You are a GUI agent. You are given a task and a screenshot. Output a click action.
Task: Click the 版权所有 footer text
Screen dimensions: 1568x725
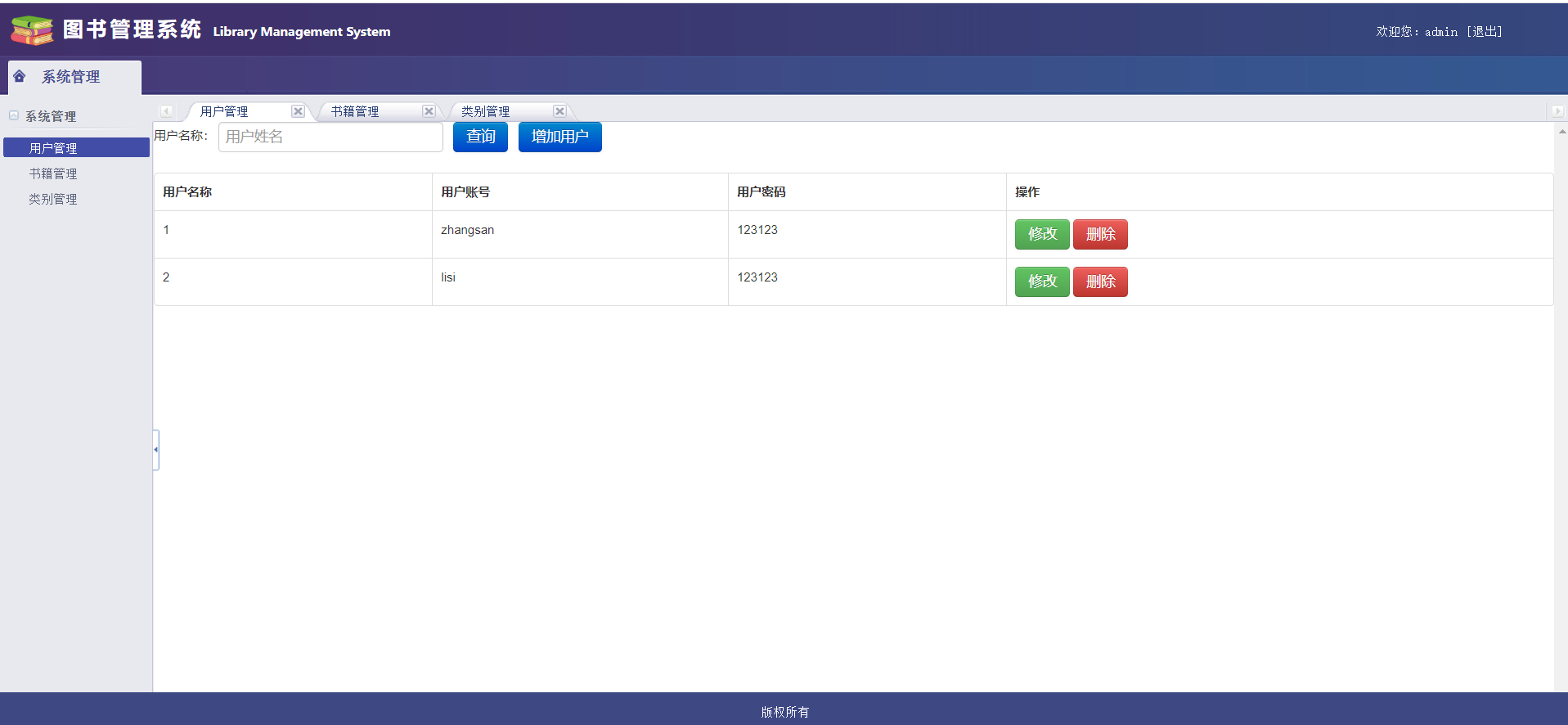pyautogui.click(x=784, y=712)
